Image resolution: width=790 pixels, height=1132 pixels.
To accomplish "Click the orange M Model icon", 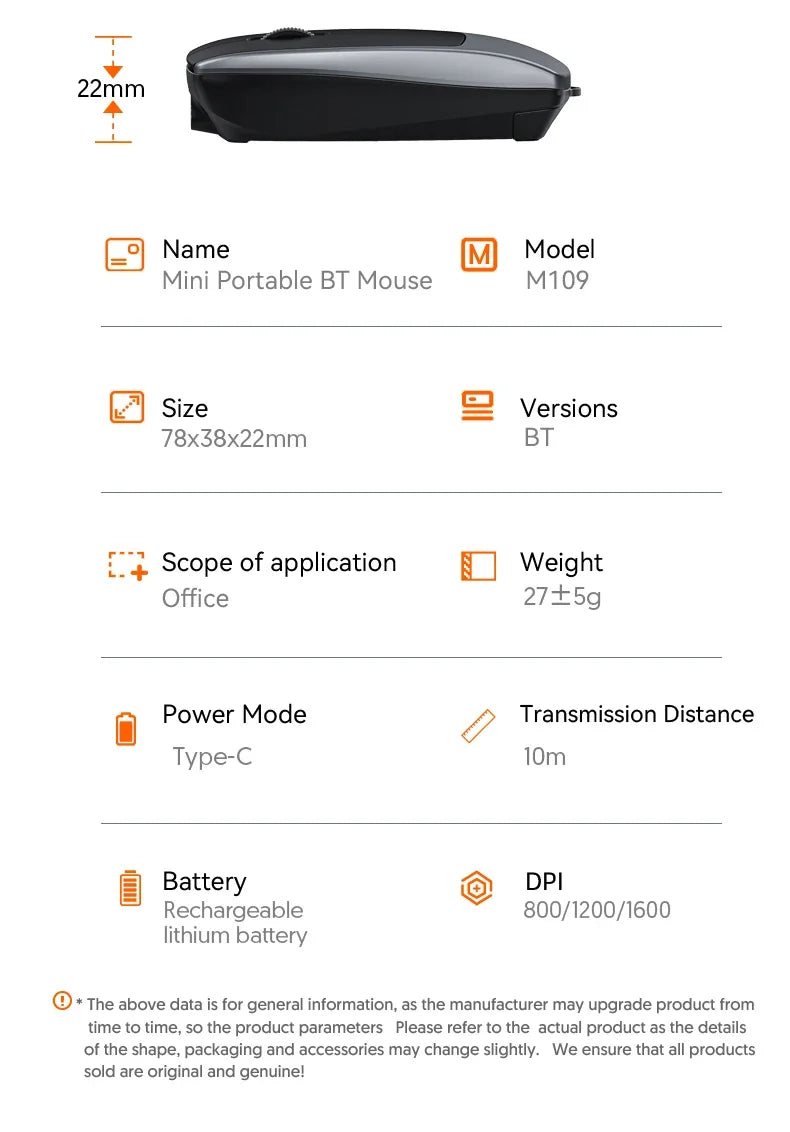I will (479, 255).
